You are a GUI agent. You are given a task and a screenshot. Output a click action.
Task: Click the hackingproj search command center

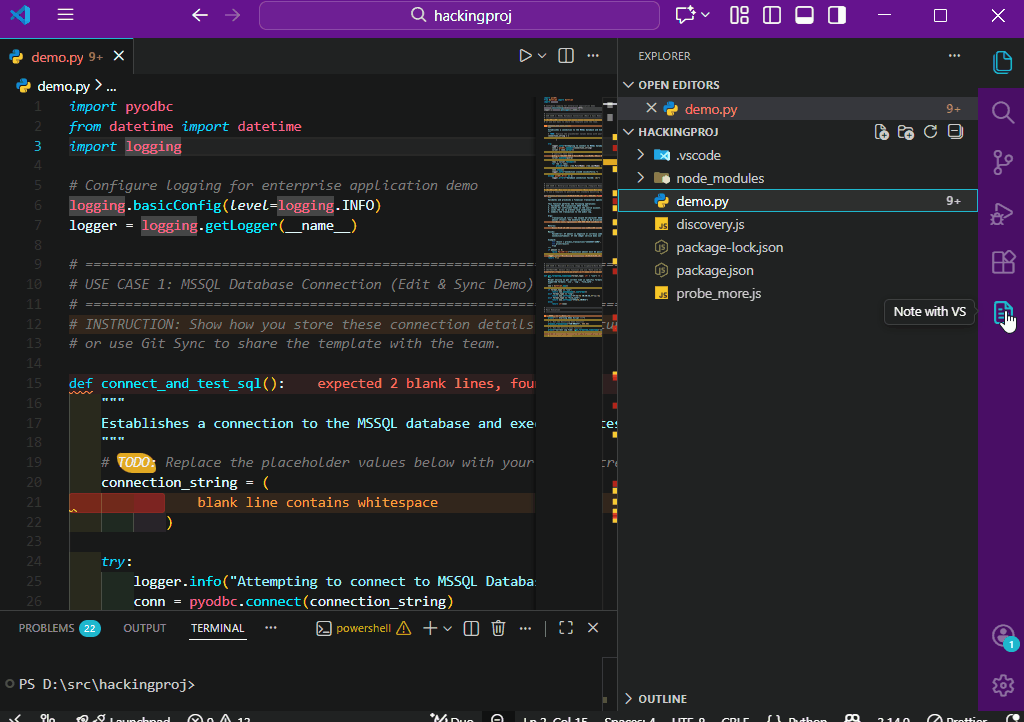tap(459, 15)
